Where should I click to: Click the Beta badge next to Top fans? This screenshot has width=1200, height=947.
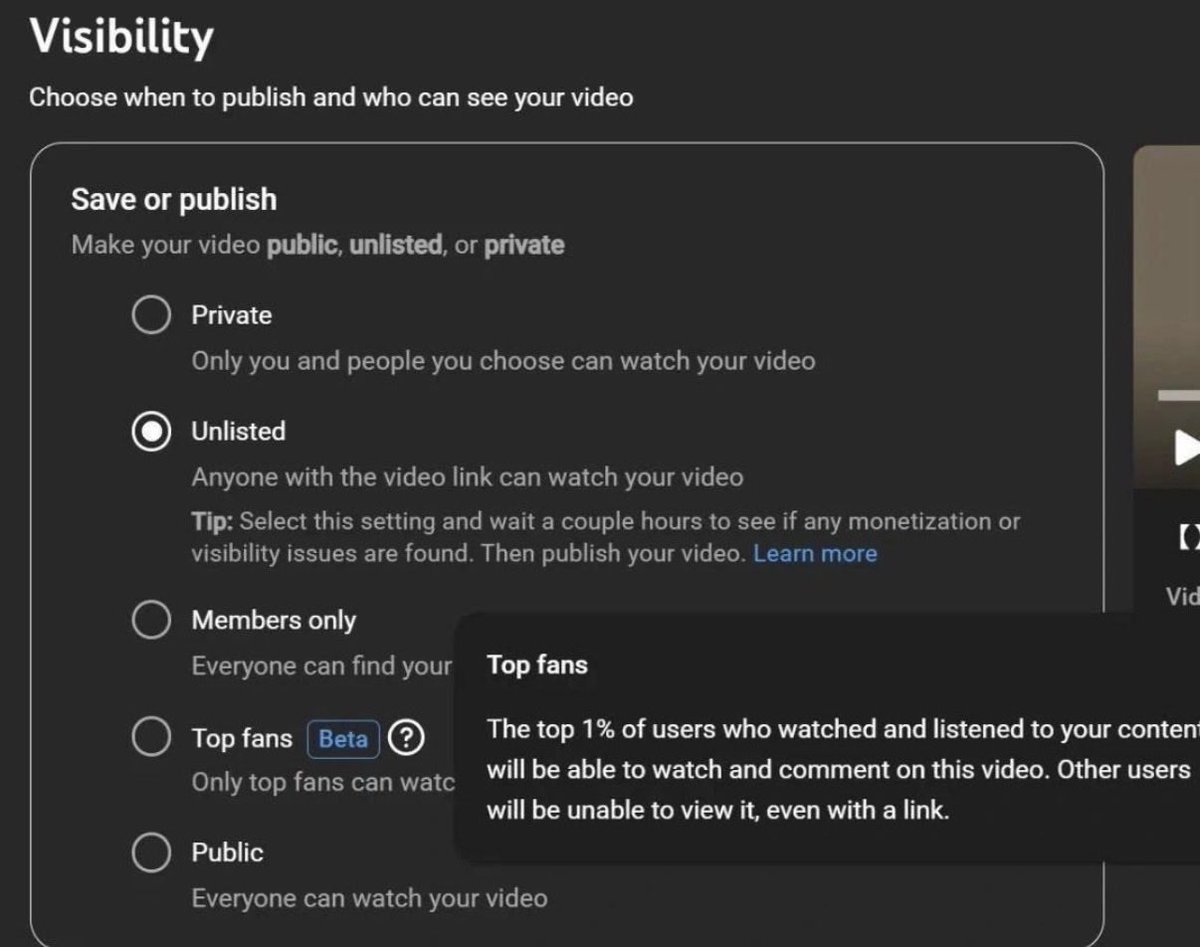(x=343, y=739)
